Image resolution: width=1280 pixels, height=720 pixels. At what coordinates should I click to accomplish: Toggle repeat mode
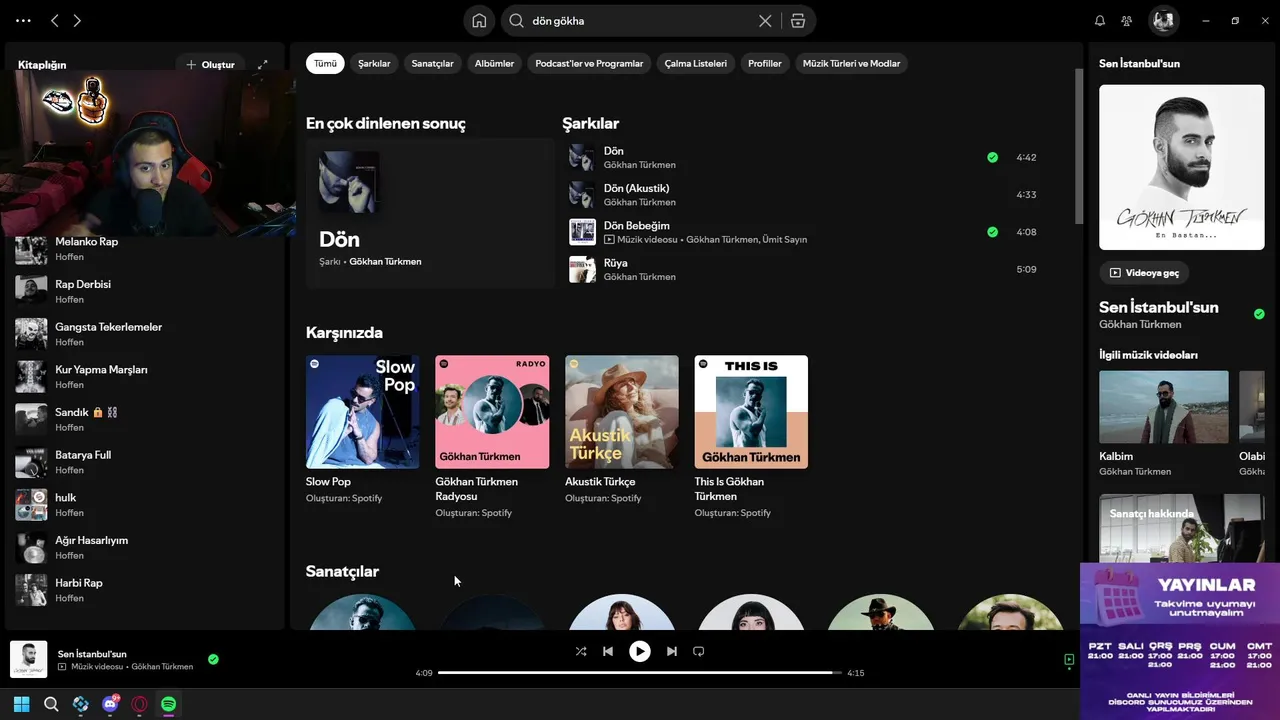[x=699, y=651]
